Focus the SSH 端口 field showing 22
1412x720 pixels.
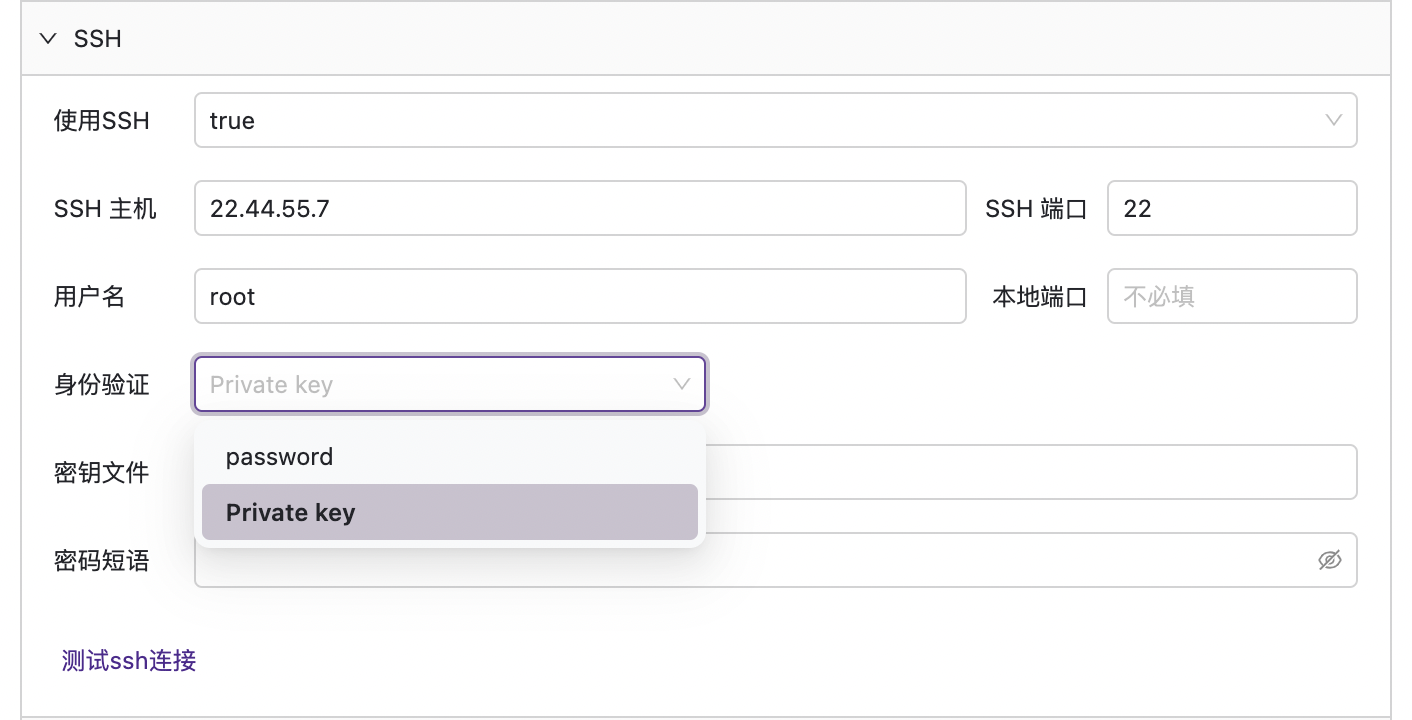[x=1232, y=208]
